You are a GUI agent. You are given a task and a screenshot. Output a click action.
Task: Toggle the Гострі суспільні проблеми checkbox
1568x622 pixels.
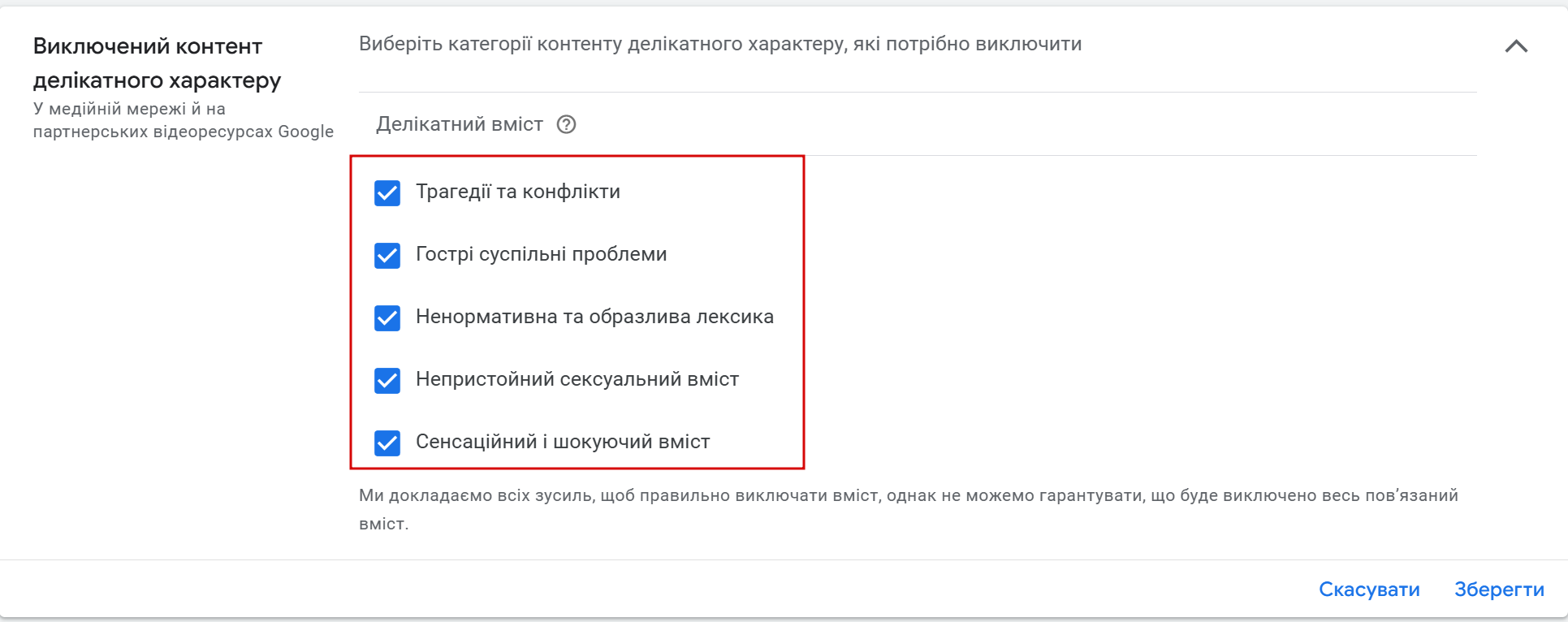(387, 255)
